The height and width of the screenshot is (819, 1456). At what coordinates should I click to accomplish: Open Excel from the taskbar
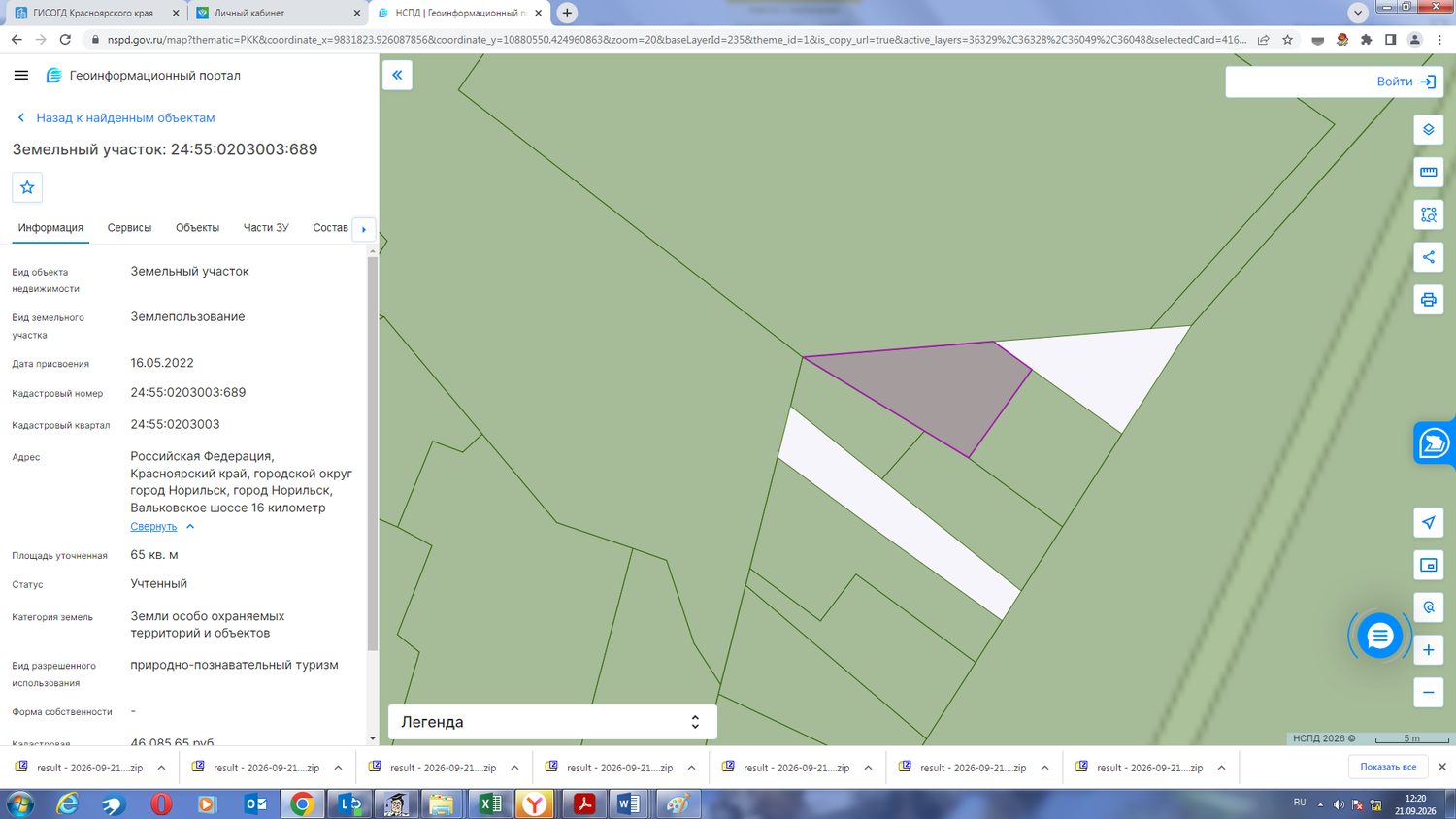click(490, 803)
